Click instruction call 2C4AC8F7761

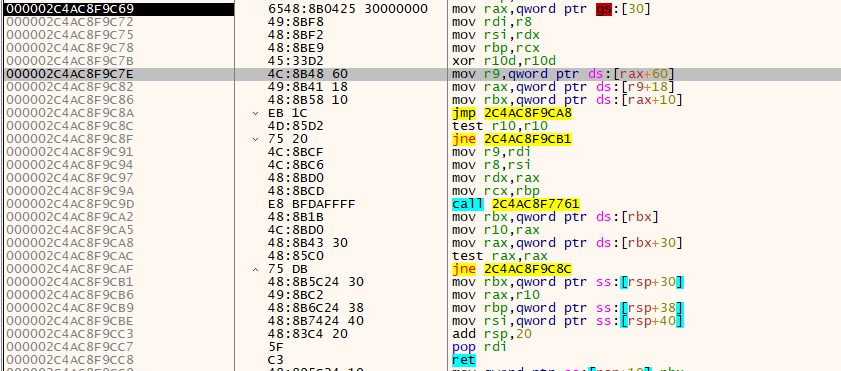pyautogui.click(x=516, y=204)
